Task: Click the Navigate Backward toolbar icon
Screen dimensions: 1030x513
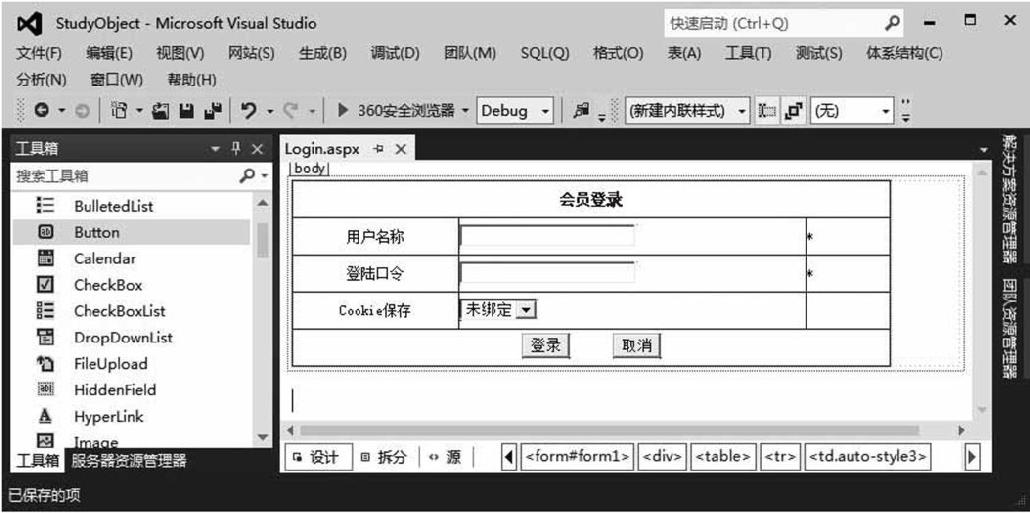Action: (41, 111)
